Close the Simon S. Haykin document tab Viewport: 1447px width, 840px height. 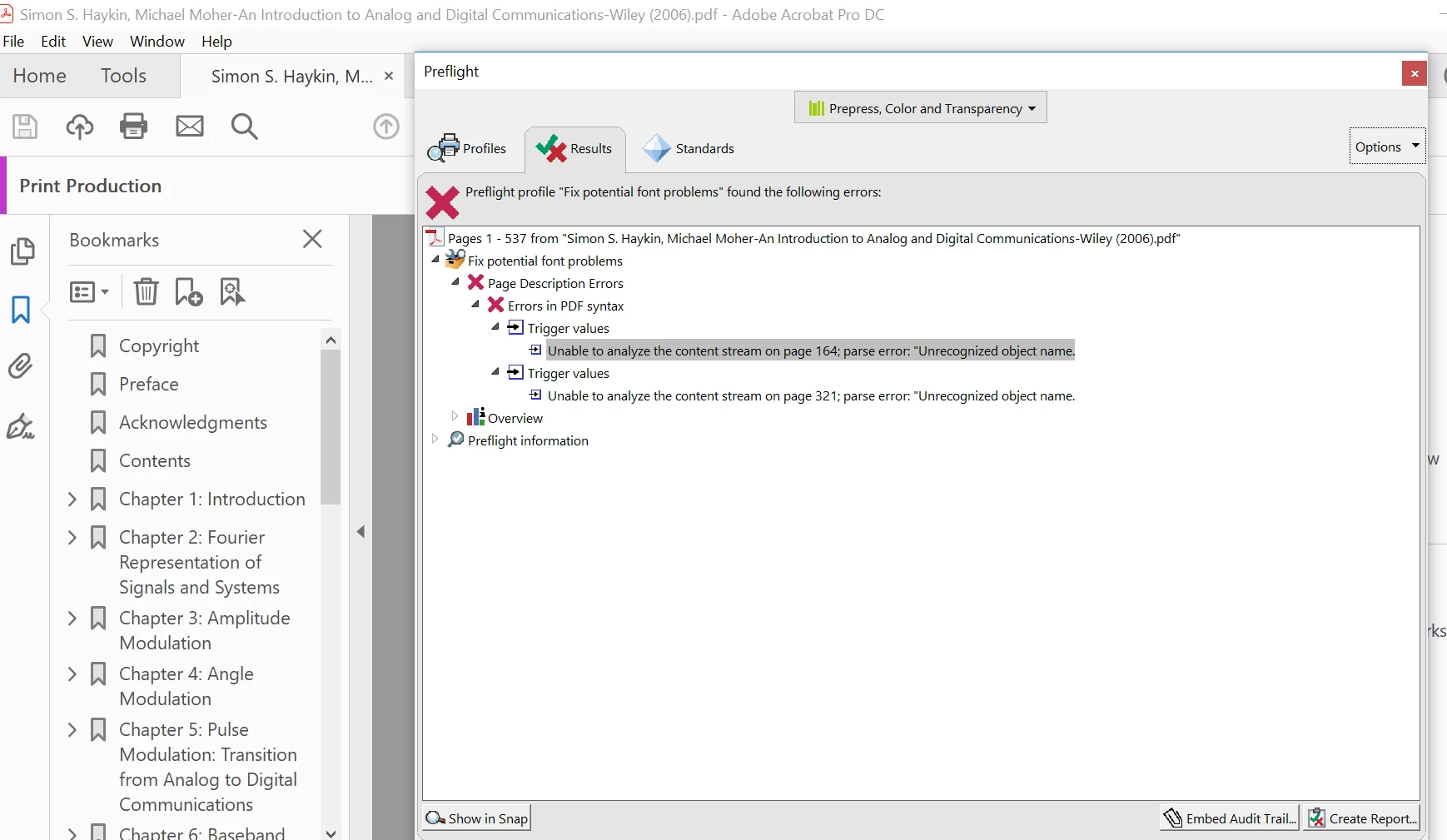pos(389,76)
